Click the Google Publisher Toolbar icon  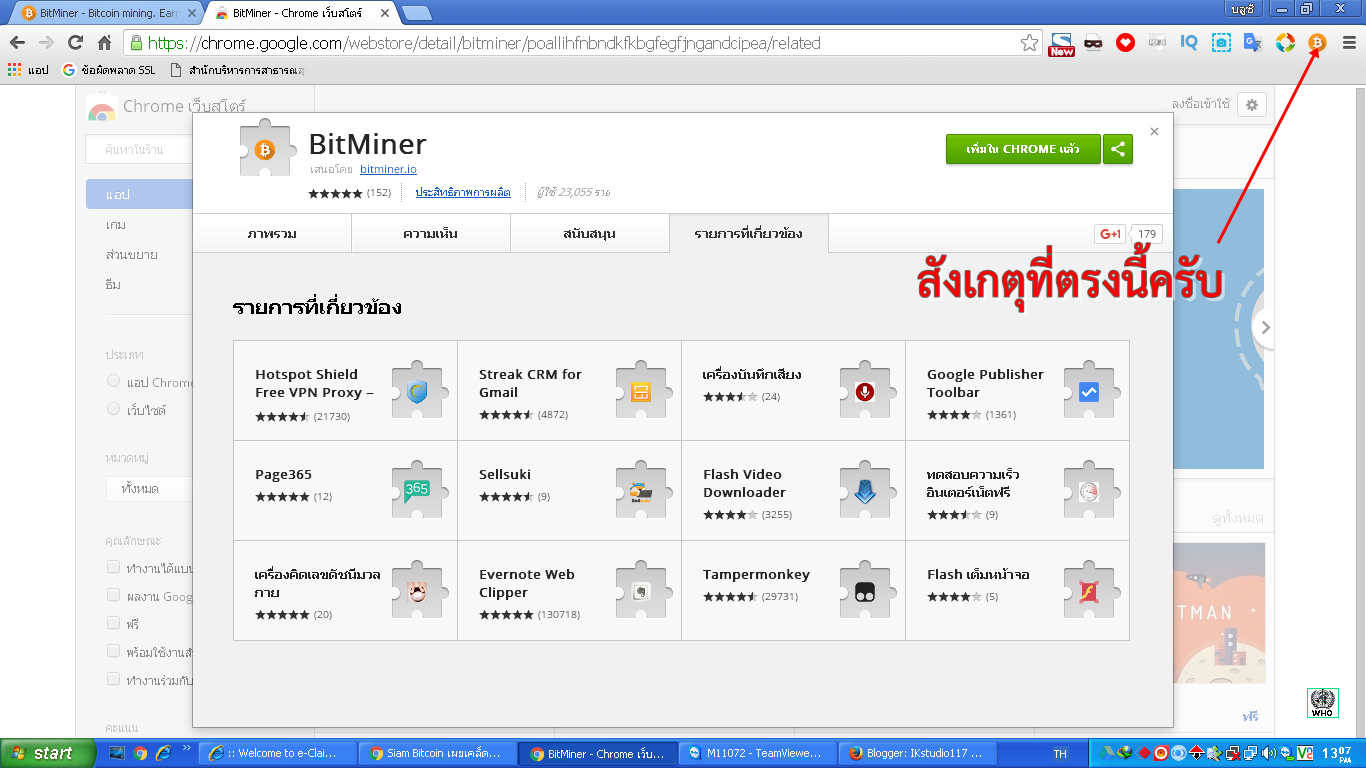[1089, 391]
